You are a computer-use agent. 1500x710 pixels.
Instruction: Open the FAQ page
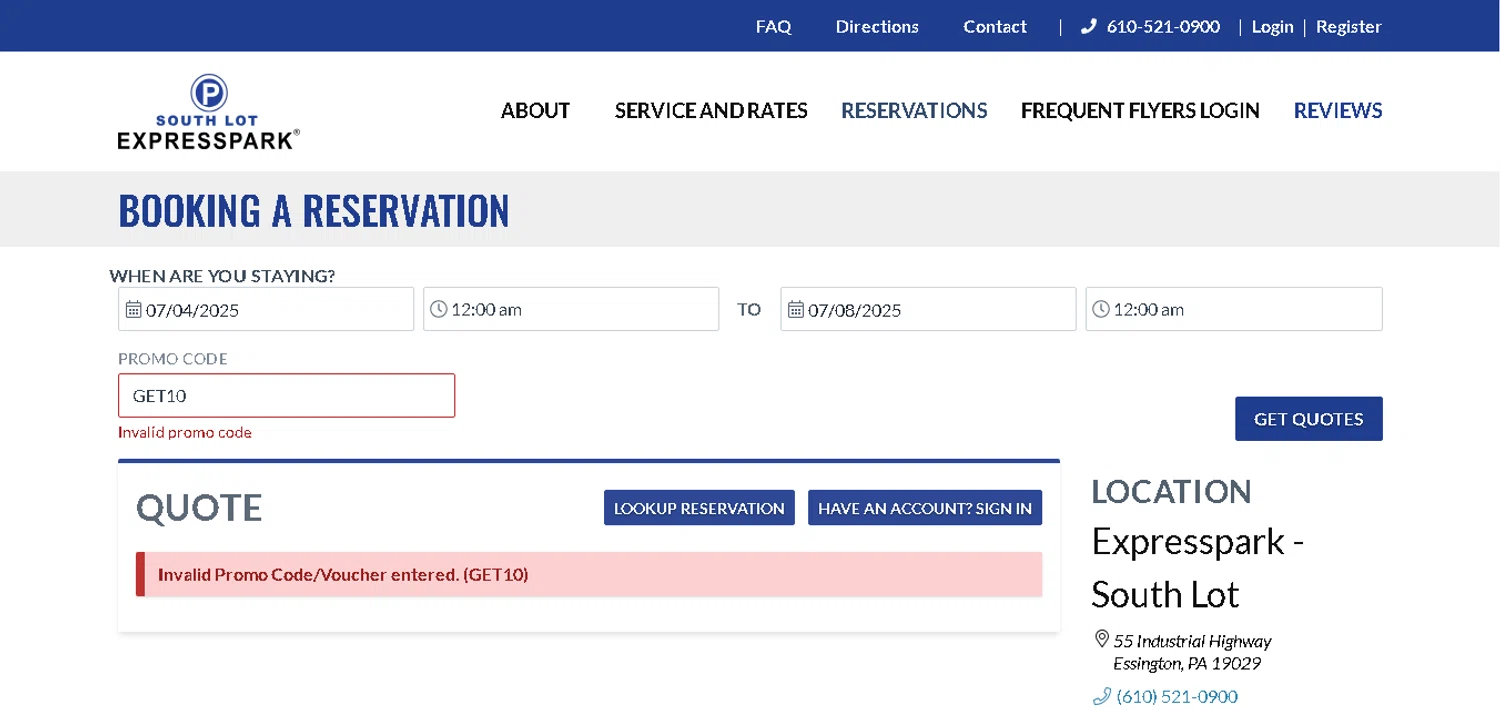coord(773,27)
